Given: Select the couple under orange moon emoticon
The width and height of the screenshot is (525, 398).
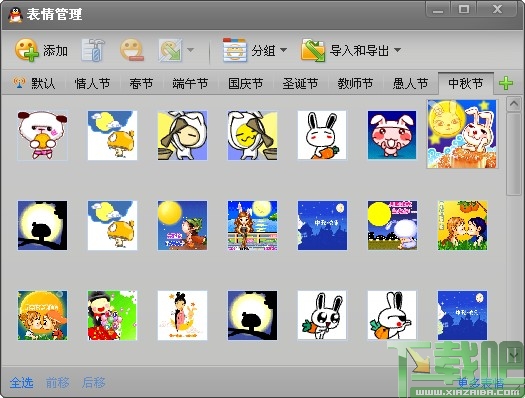Looking at the screenshot, I should coord(43,315).
